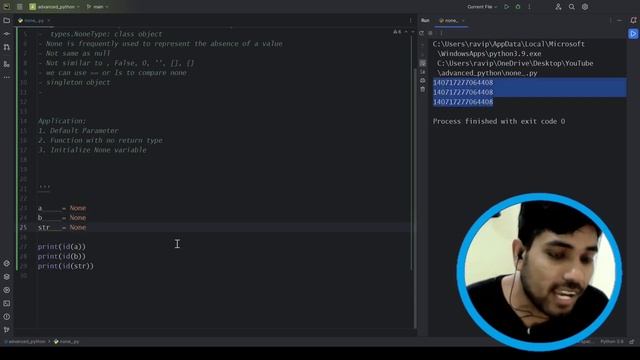Open the Notifications bell icon
Image resolution: width=640 pixels, height=360 pixels.
pos(633,20)
